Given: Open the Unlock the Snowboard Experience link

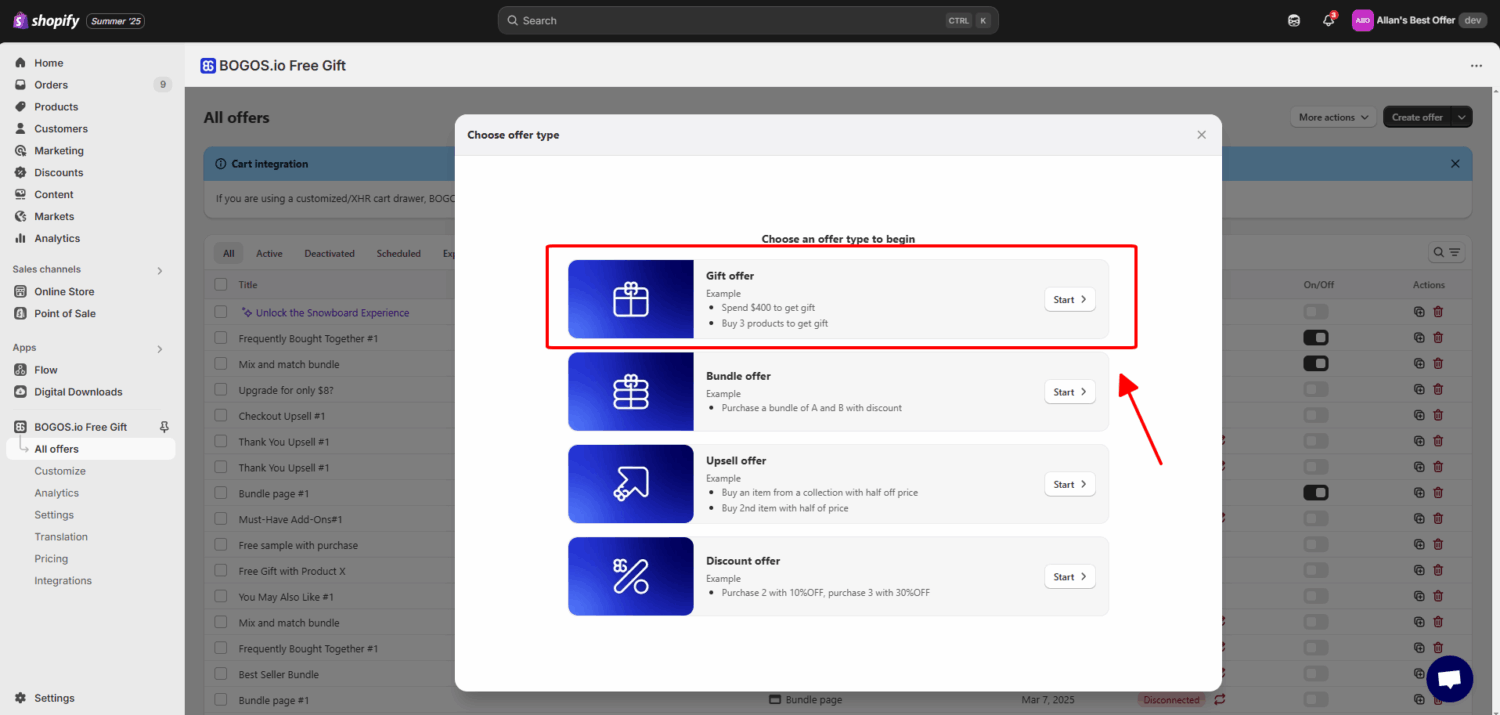Looking at the screenshot, I should coord(332,313).
